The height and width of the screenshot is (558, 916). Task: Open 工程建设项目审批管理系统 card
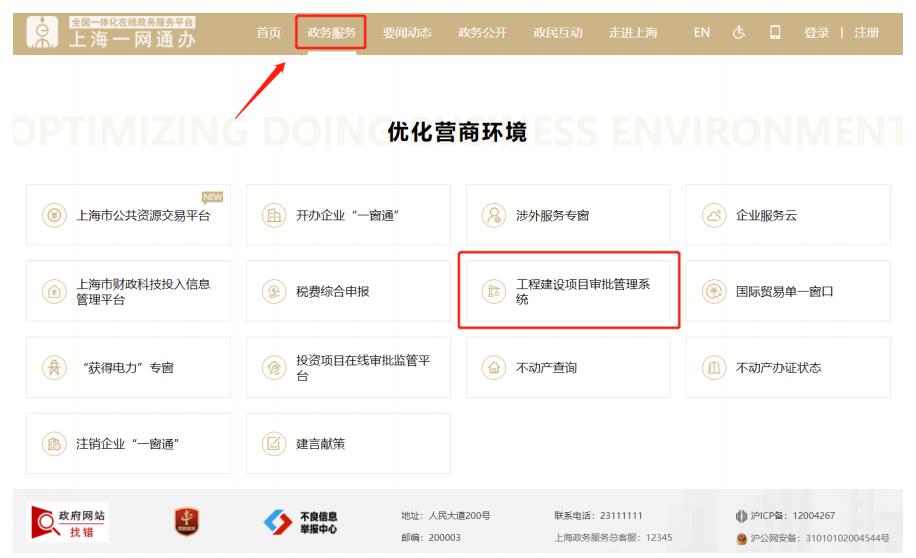pos(568,291)
